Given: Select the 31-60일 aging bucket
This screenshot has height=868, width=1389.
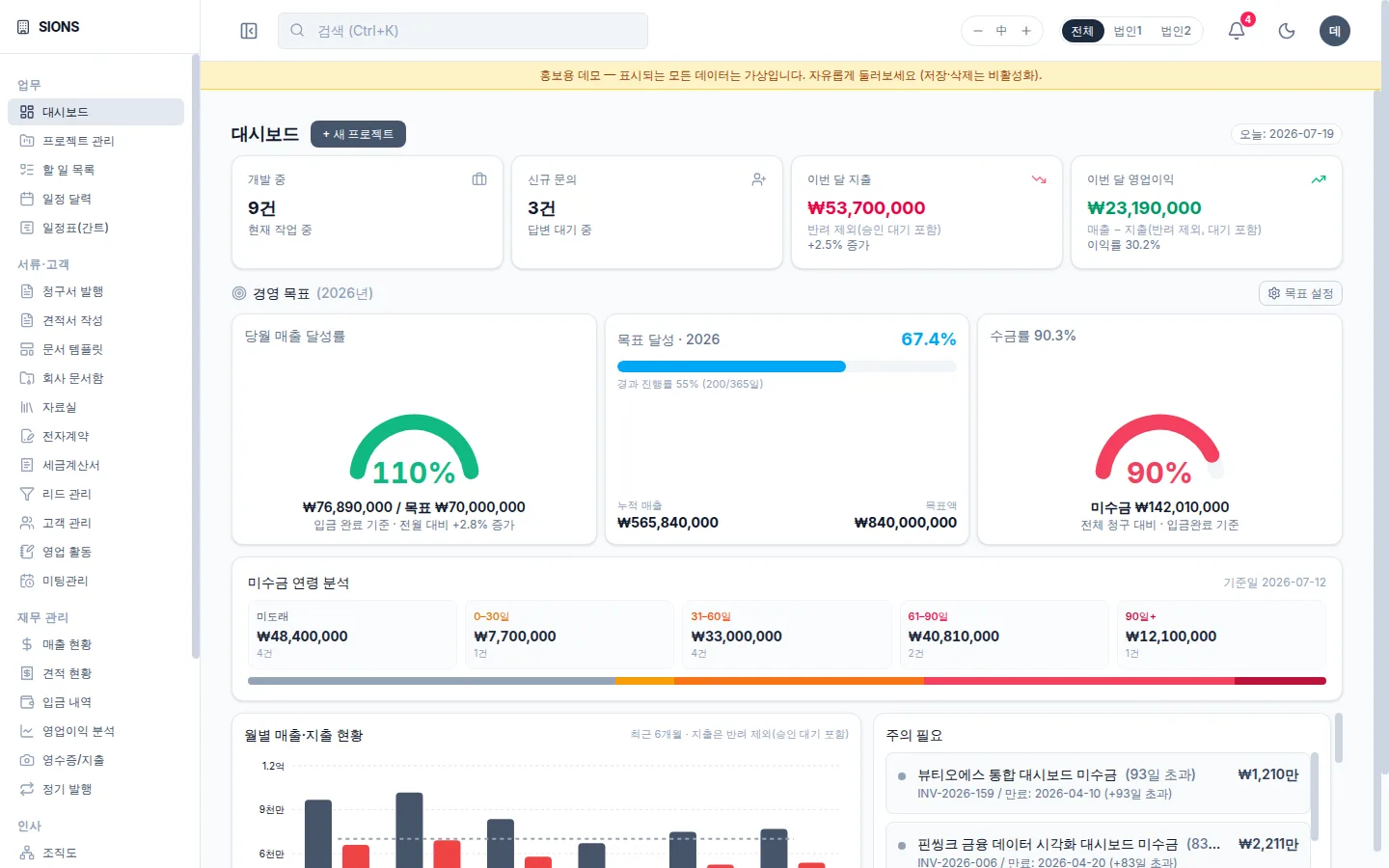Looking at the screenshot, I should [786, 635].
